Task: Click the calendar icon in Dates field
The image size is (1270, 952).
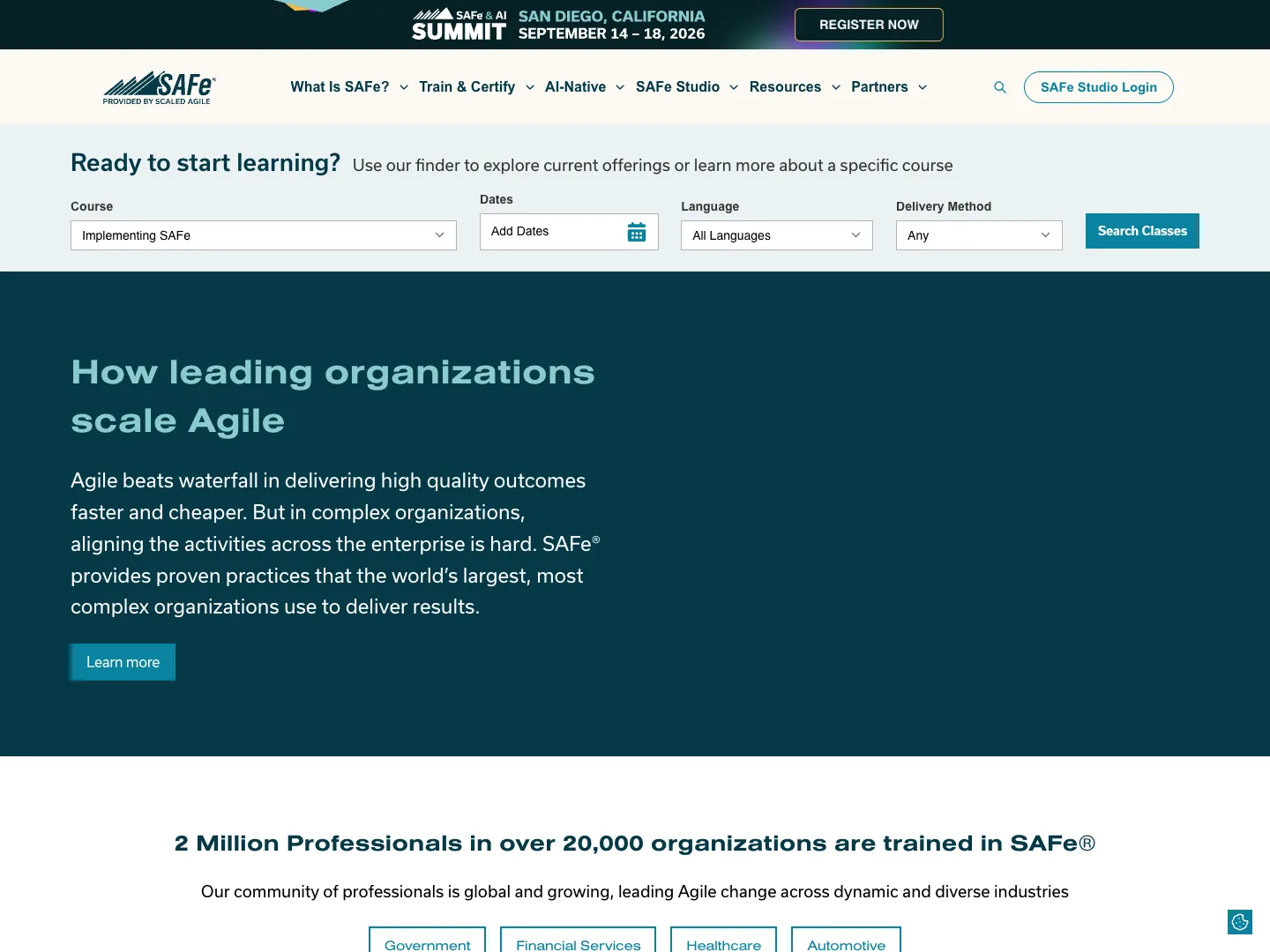Action: coord(637,232)
